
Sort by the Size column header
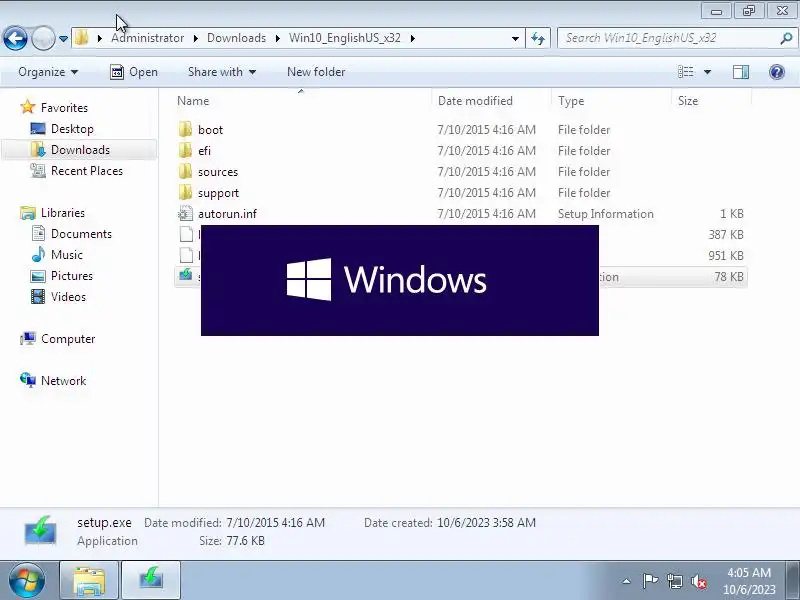click(x=688, y=101)
